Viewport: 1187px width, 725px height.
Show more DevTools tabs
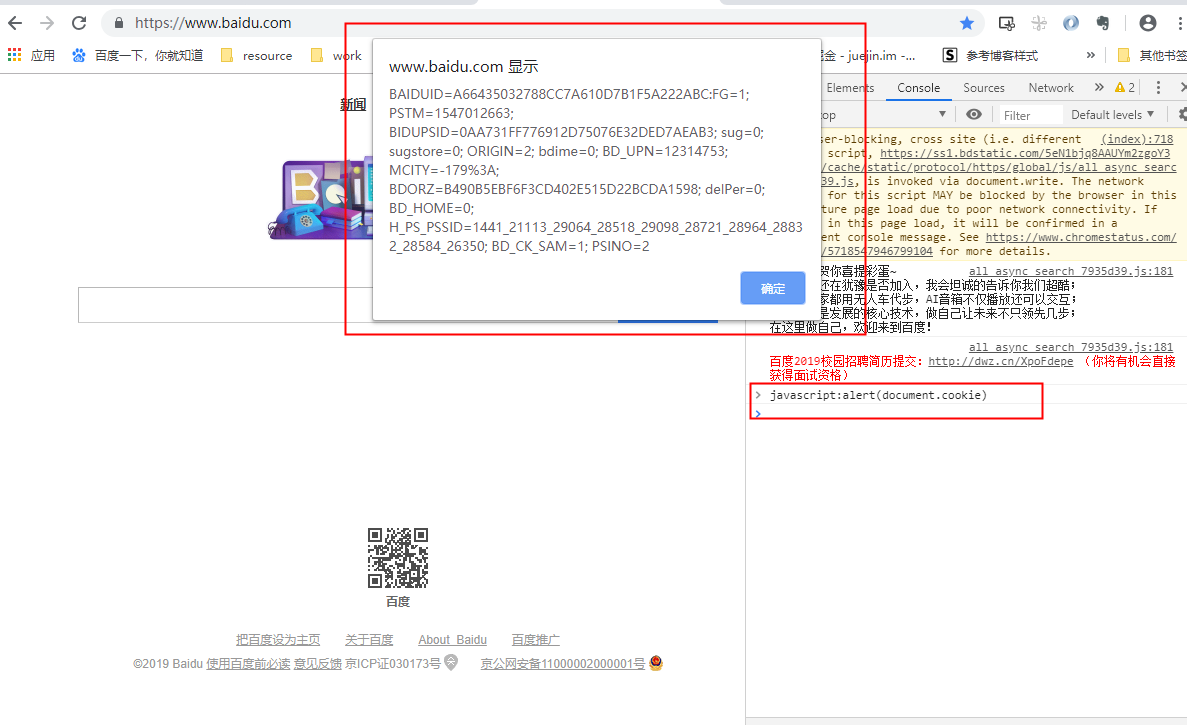coord(1098,88)
